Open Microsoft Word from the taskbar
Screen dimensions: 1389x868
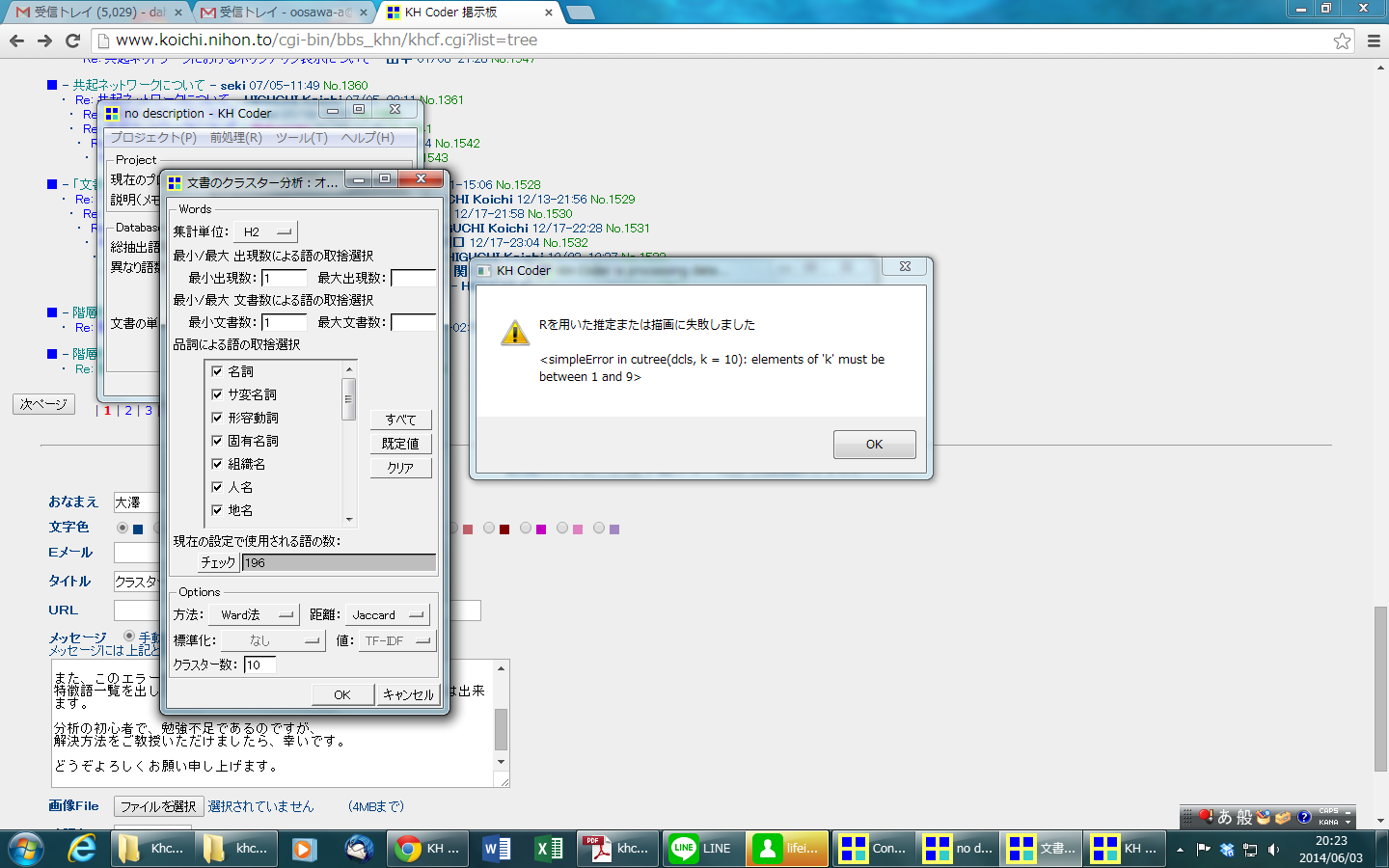coord(496,849)
